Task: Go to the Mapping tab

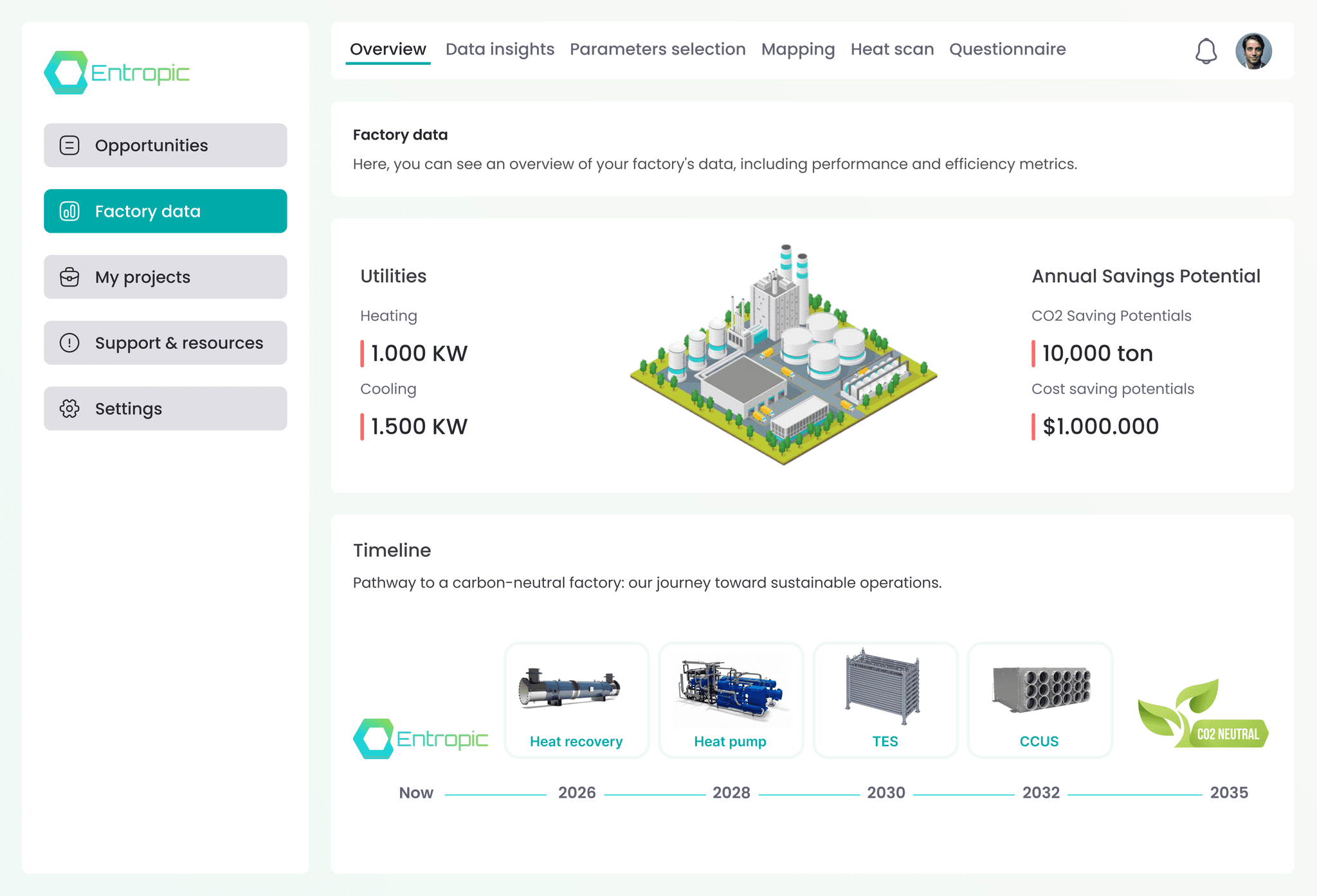Action: click(x=797, y=49)
